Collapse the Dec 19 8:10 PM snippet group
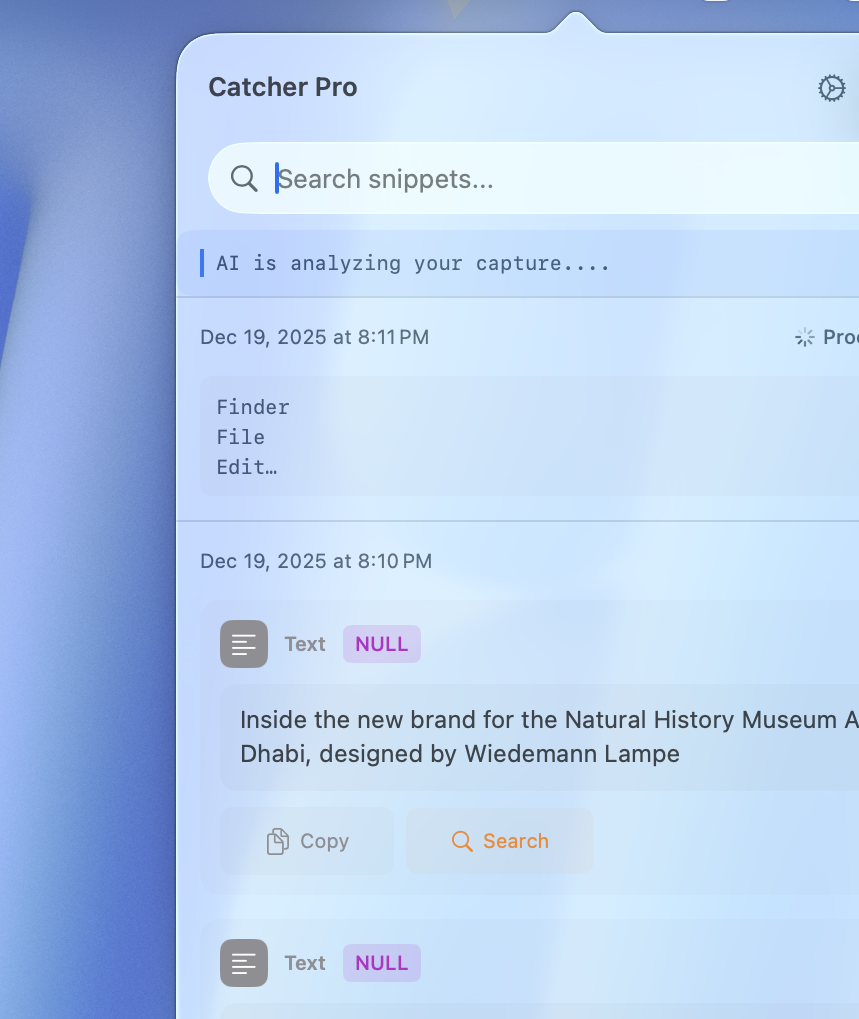Screen dimensions: 859x1019 315,561
